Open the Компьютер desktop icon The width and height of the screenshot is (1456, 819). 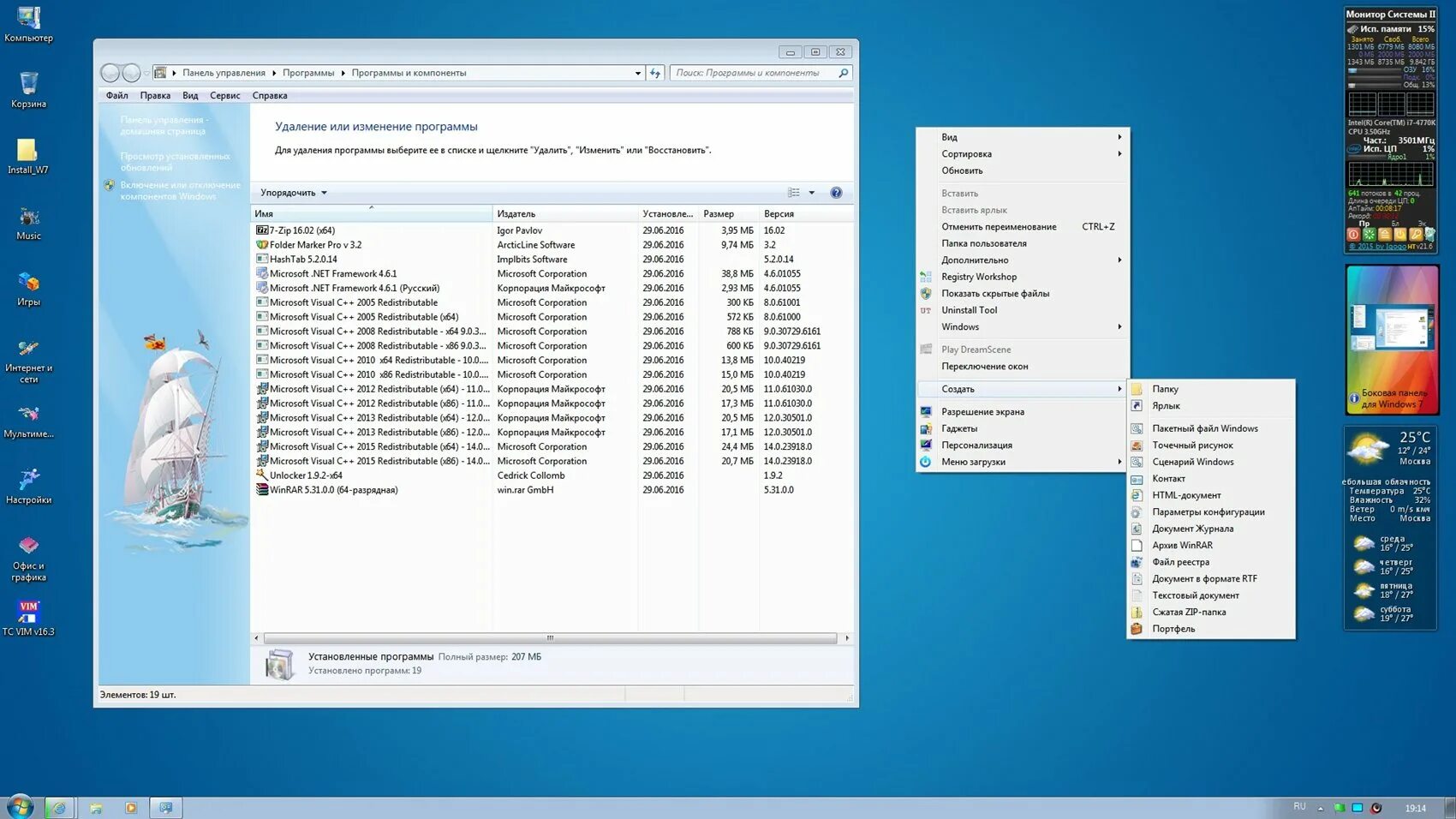(x=28, y=24)
